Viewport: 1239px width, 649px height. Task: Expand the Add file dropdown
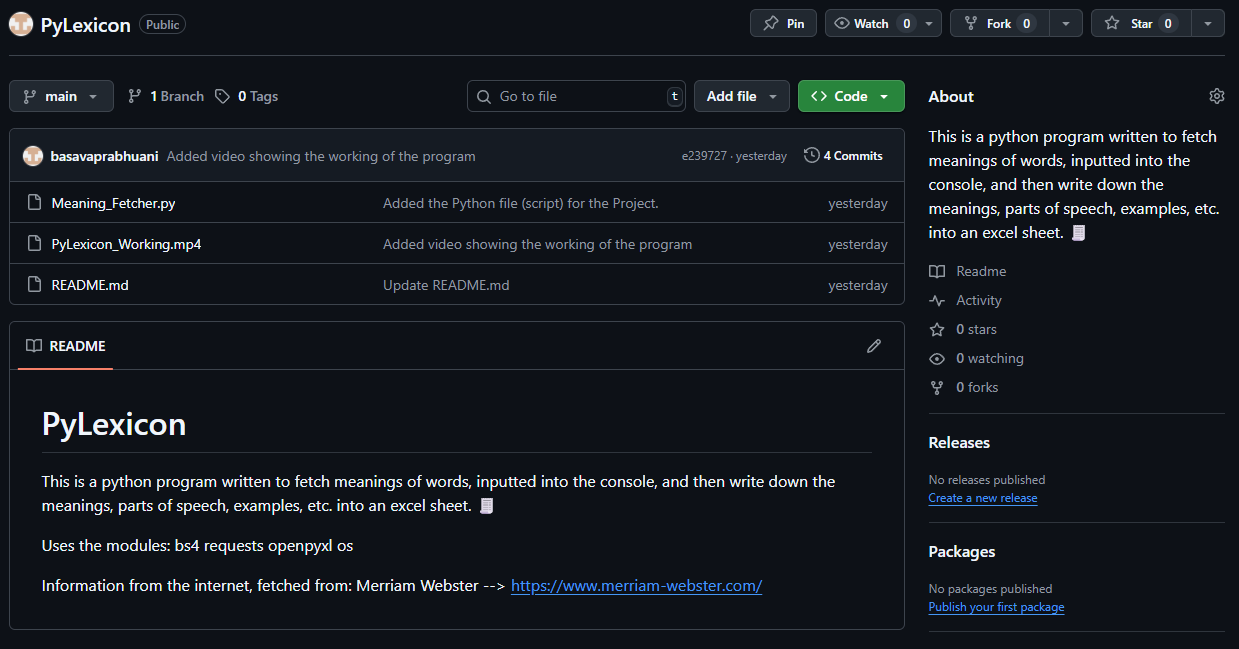[x=741, y=96]
